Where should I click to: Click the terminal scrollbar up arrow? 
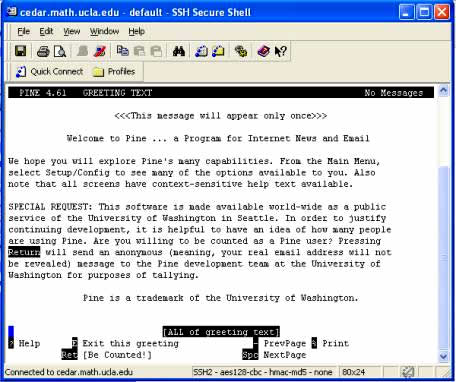tap(443, 90)
